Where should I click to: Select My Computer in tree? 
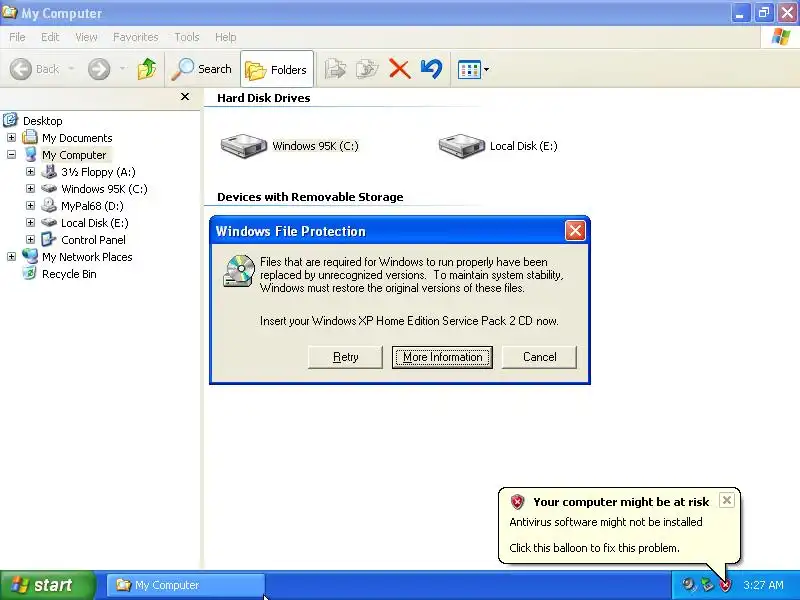click(73, 155)
